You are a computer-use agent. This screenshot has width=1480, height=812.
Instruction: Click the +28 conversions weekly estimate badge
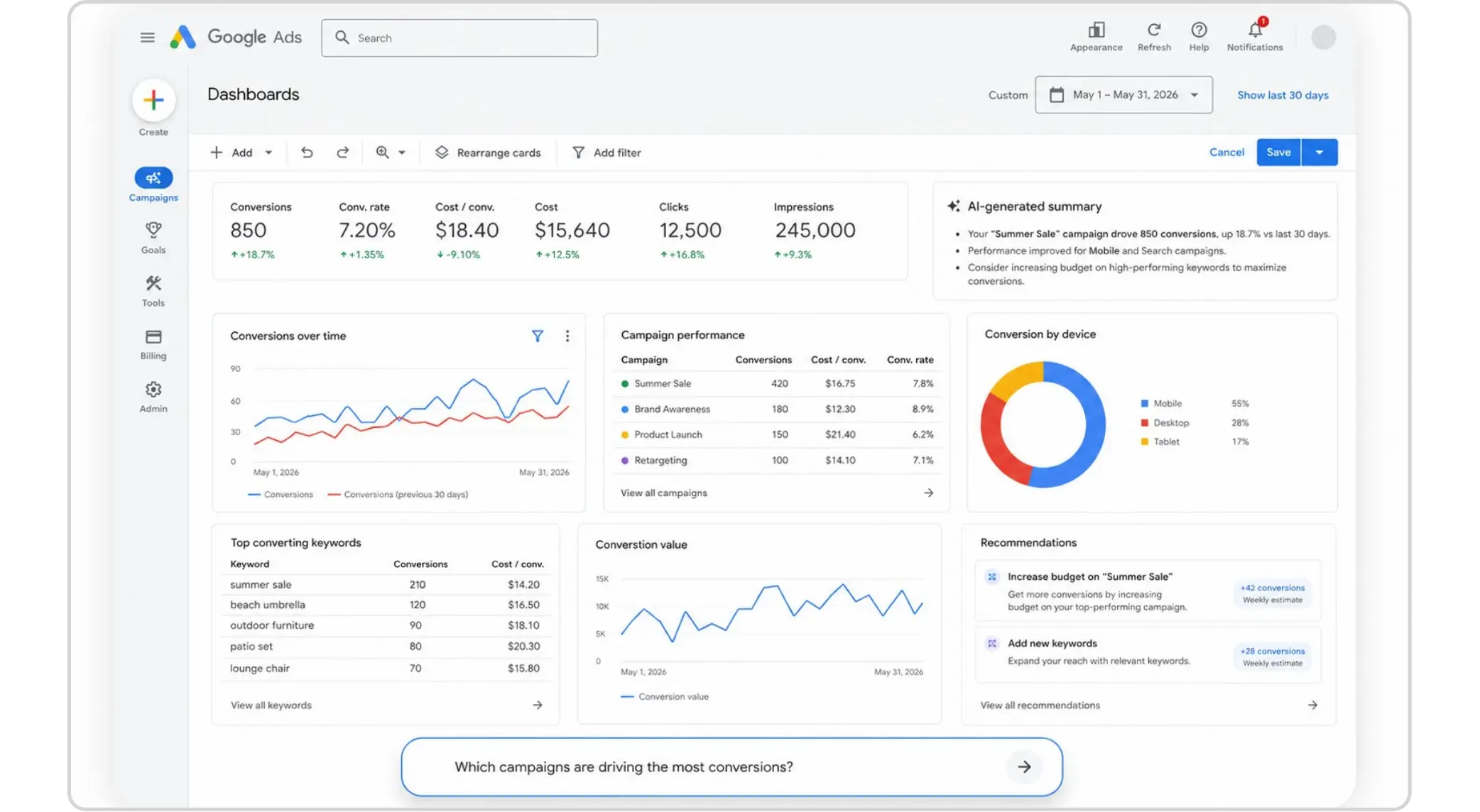point(1272,657)
